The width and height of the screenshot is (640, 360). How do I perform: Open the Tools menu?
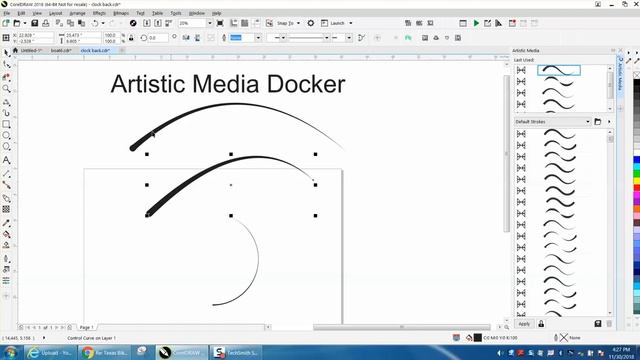pyautogui.click(x=176, y=13)
